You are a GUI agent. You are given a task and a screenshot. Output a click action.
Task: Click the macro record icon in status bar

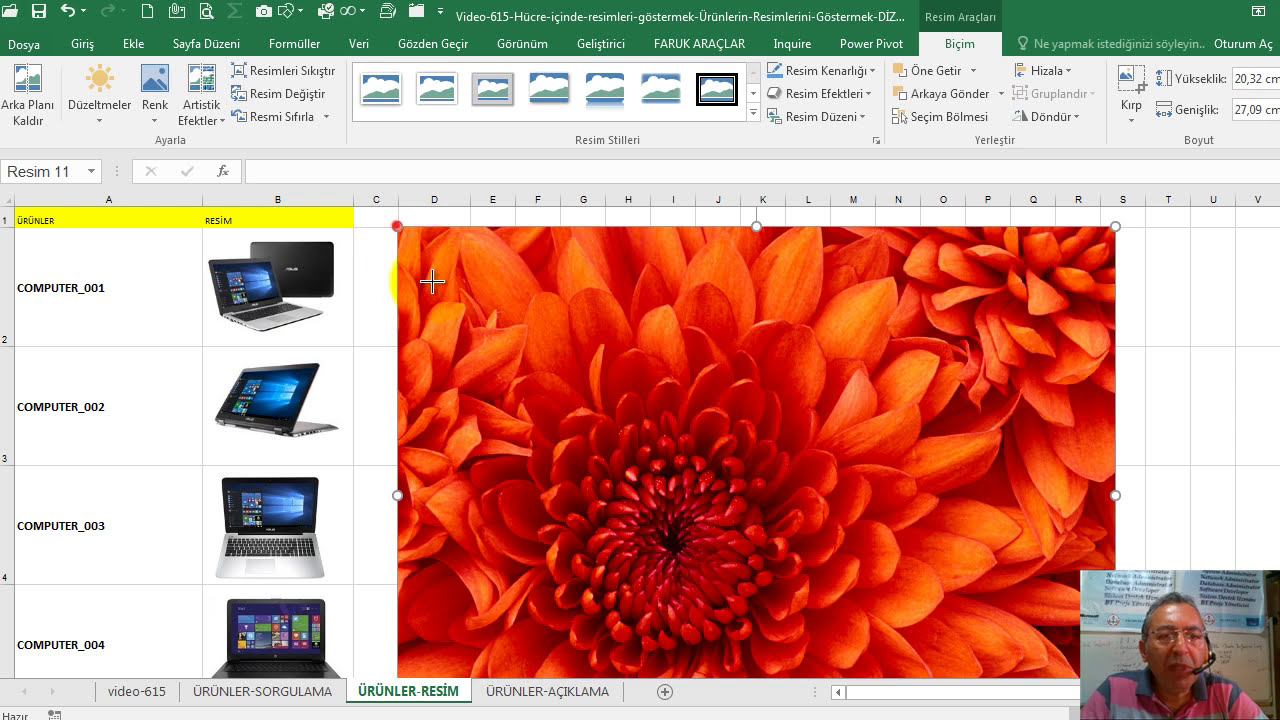(55, 715)
